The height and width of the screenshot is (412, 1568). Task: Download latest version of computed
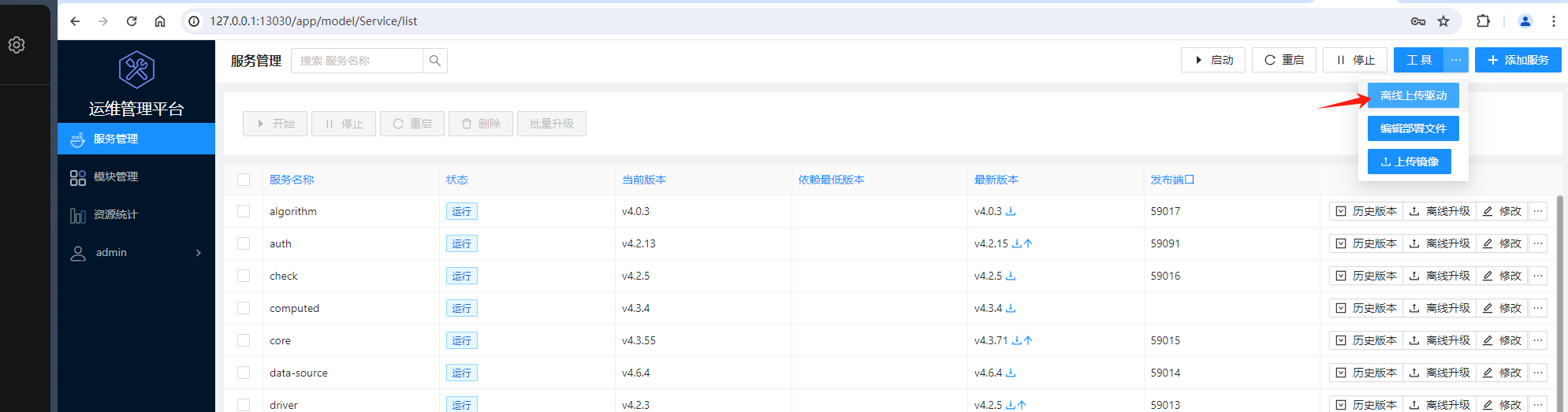tap(1011, 308)
